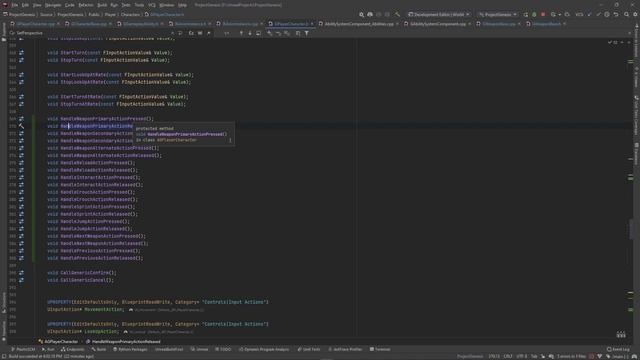Open the Terminal tool window
Screen dimensions: 640x360
click(x=380, y=349)
